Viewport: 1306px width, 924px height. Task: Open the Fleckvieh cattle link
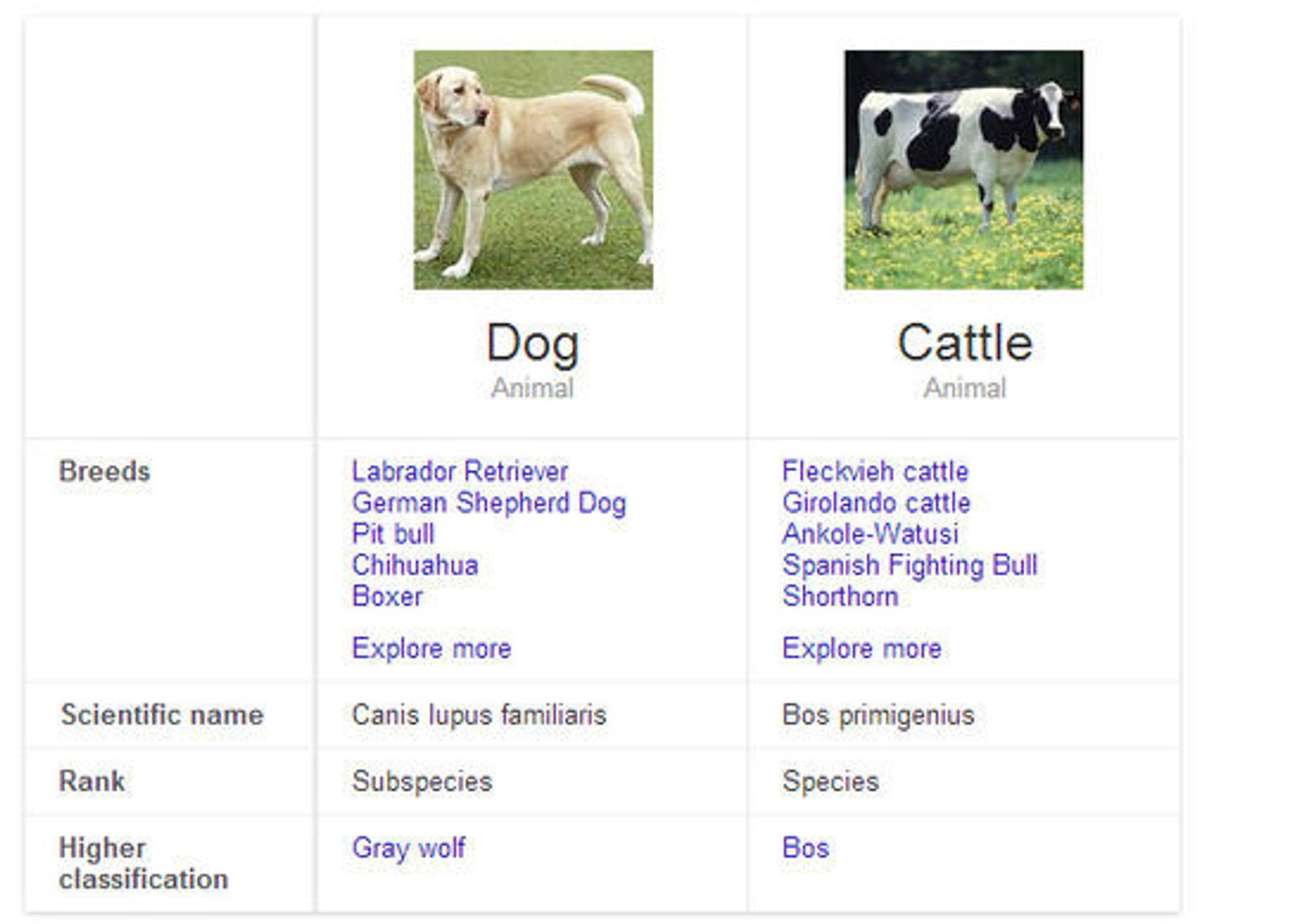876,471
